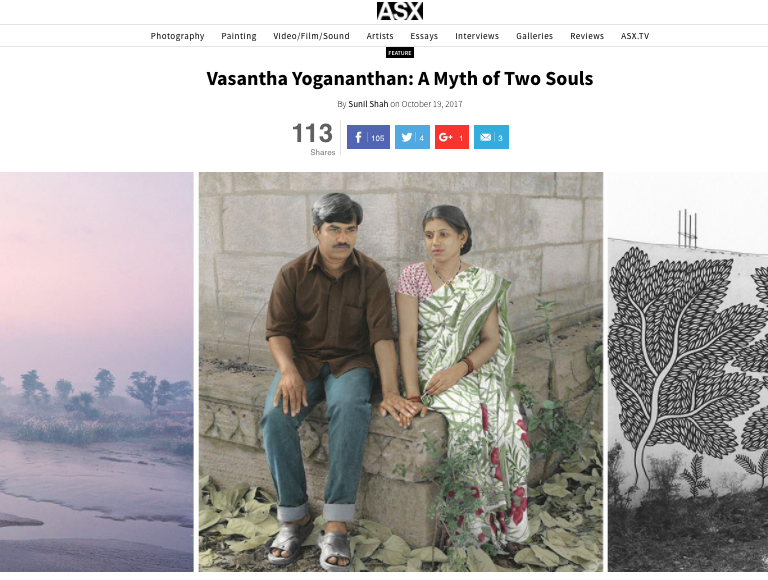The height and width of the screenshot is (580, 768).
Task: Click the article title heading
Action: (x=400, y=78)
